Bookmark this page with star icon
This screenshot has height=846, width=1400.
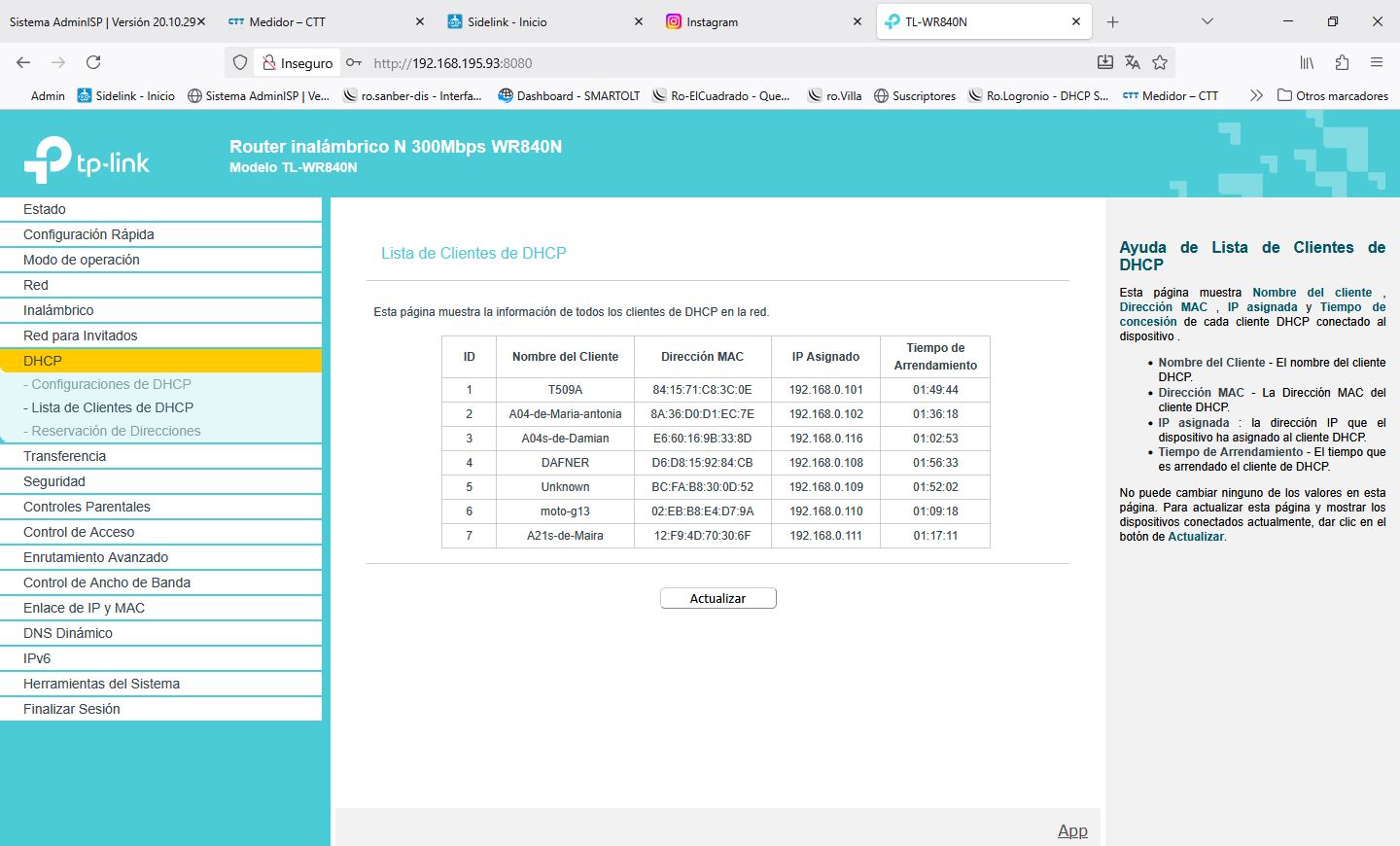pyautogui.click(x=1160, y=62)
